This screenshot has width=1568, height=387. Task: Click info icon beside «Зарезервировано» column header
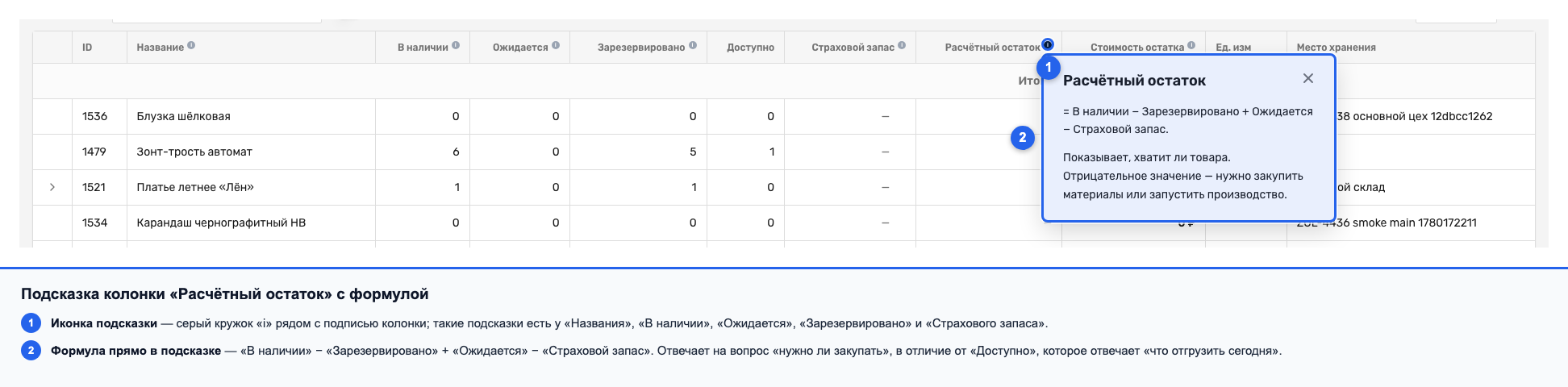coord(693,46)
